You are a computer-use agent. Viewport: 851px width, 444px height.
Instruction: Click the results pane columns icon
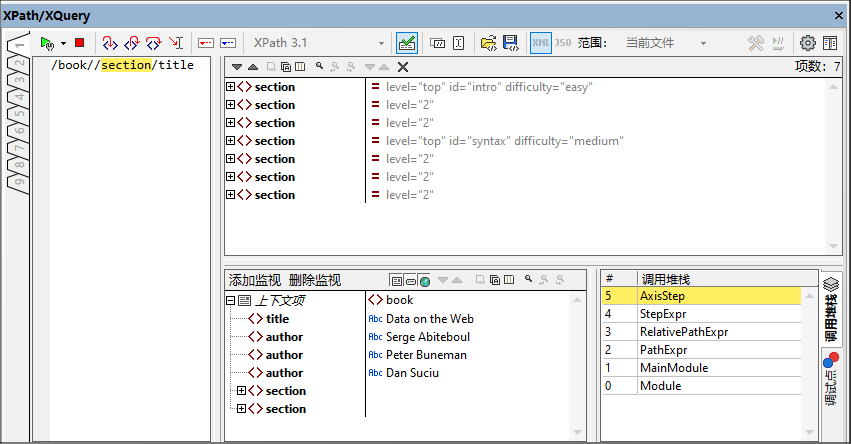pos(300,67)
